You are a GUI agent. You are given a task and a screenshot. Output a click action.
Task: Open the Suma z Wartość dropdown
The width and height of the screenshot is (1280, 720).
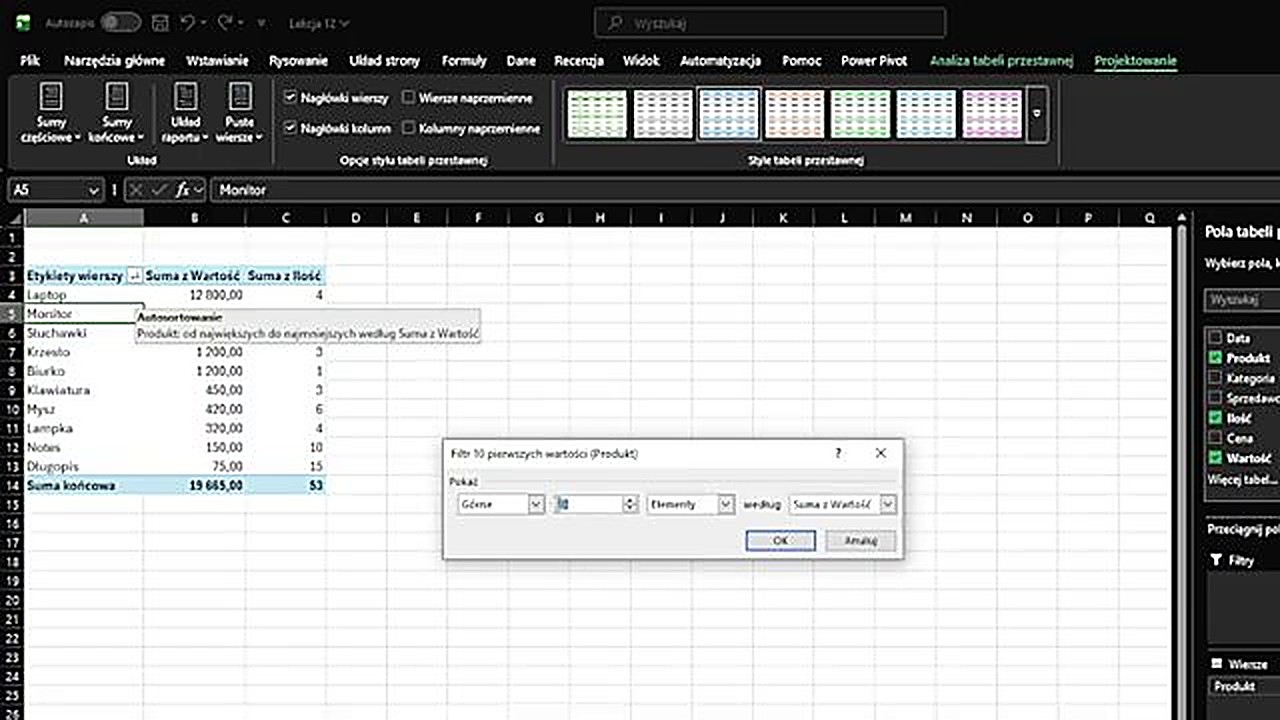[x=887, y=505]
